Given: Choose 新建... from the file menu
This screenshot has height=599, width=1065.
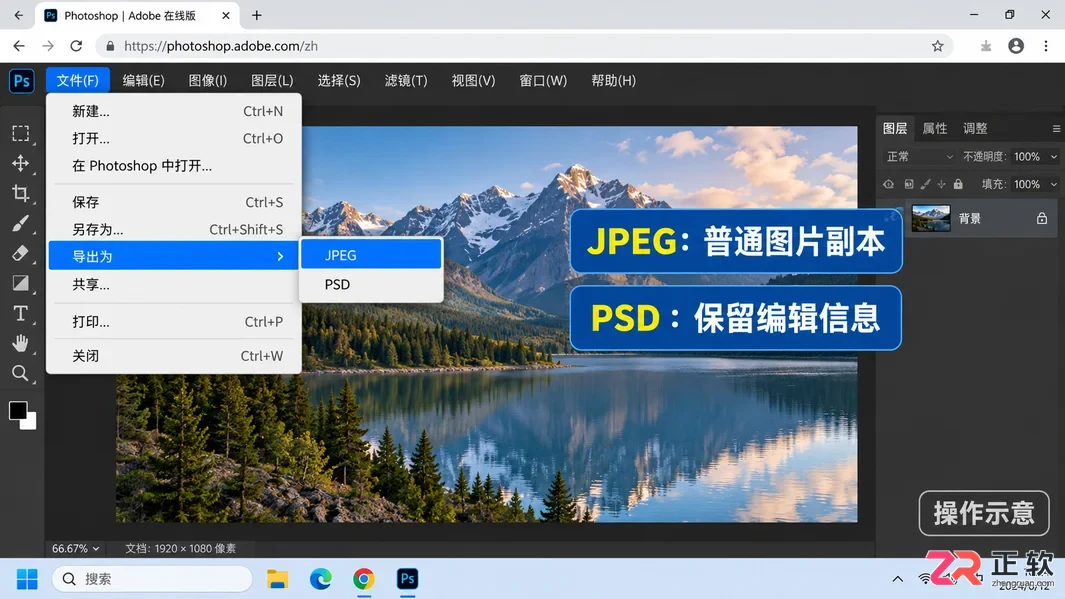Looking at the screenshot, I should [x=174, y=111].
